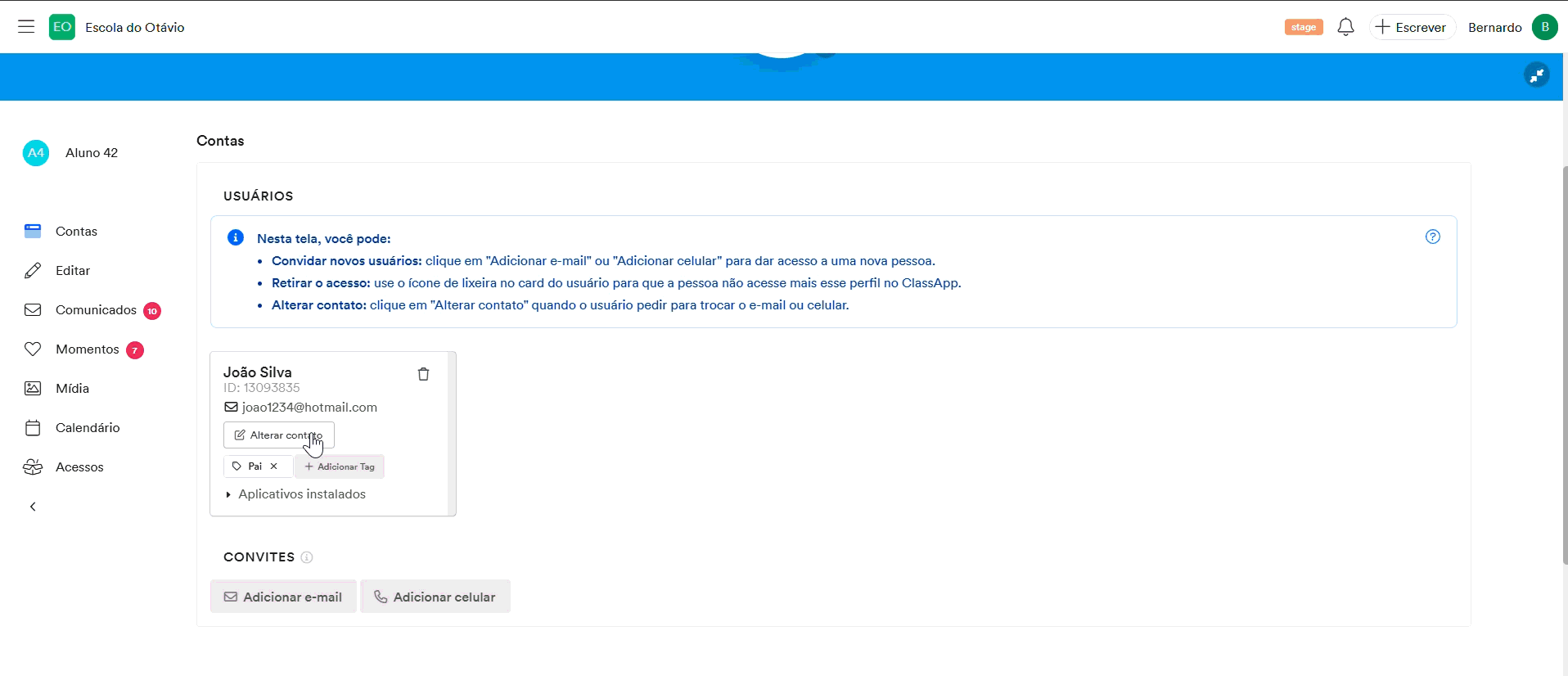This screenshot has width=1568, height=676.
Task: Open the hamburger navigation menu
Action: (26, 27)
